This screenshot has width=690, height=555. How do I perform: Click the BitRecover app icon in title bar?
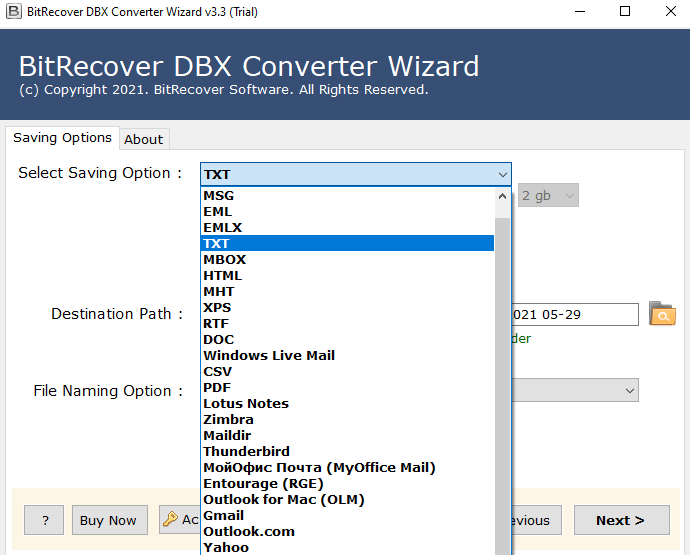tap(13, 11)
